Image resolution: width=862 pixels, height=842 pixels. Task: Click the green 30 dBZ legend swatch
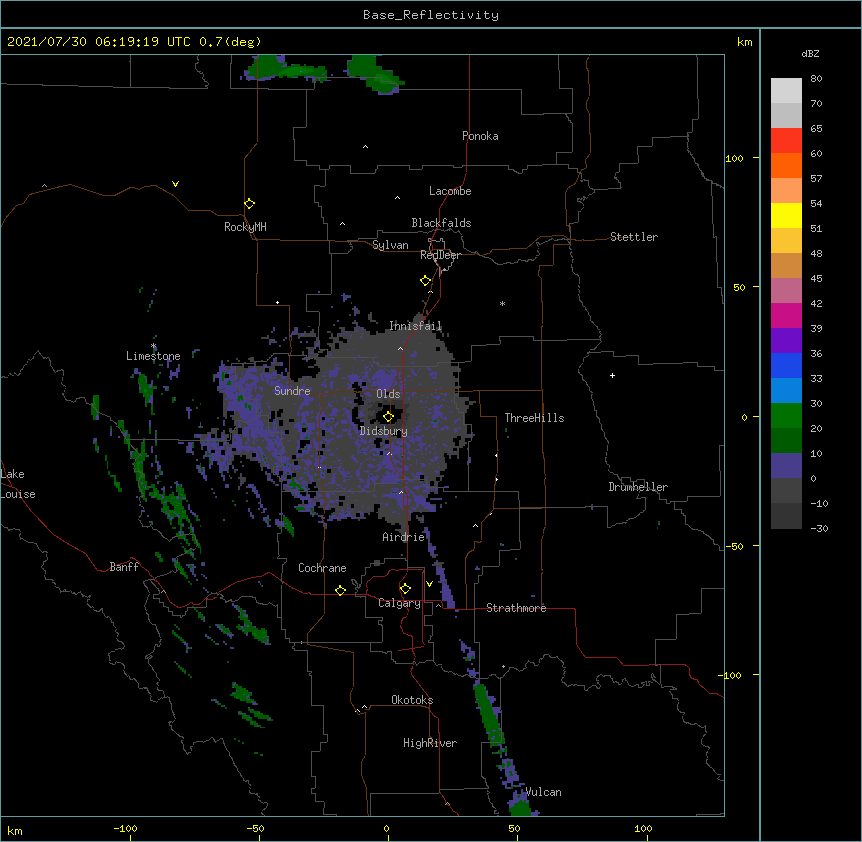coord(786,416)
